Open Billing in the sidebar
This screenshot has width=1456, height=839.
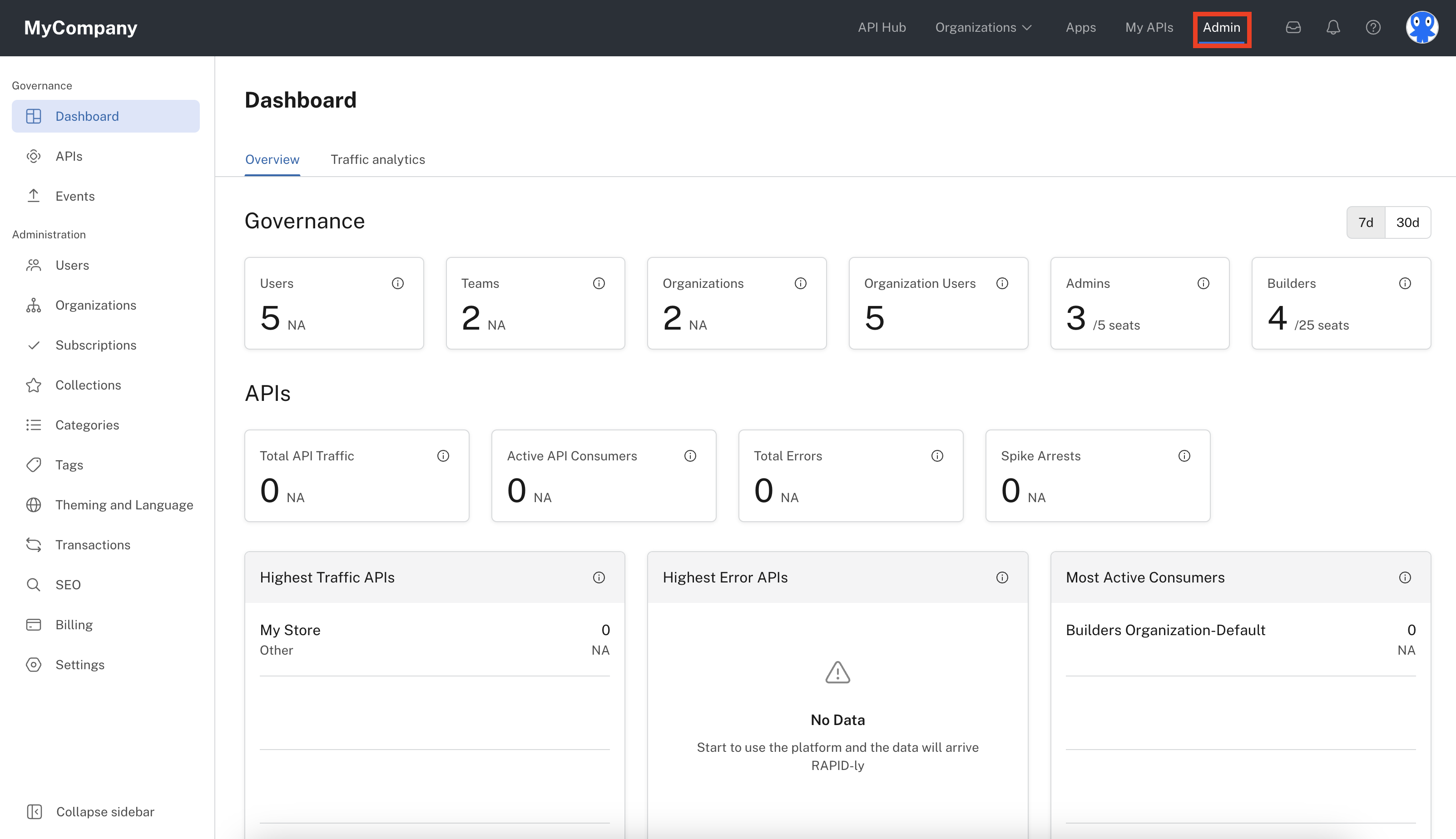pos(74,625)
